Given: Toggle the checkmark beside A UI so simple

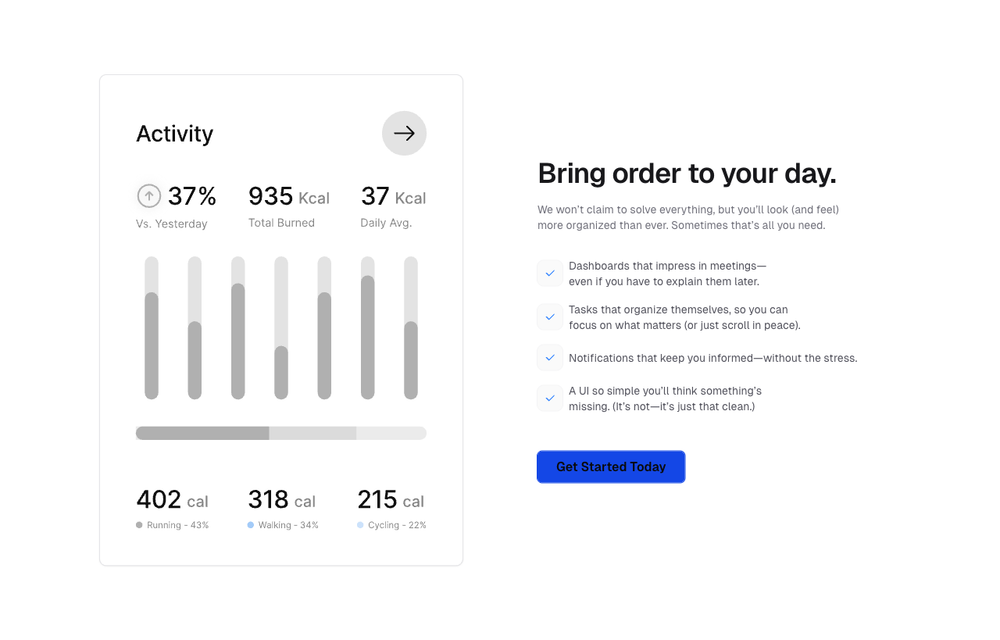Looking at the screenshot, I should [x=550, y=398].
